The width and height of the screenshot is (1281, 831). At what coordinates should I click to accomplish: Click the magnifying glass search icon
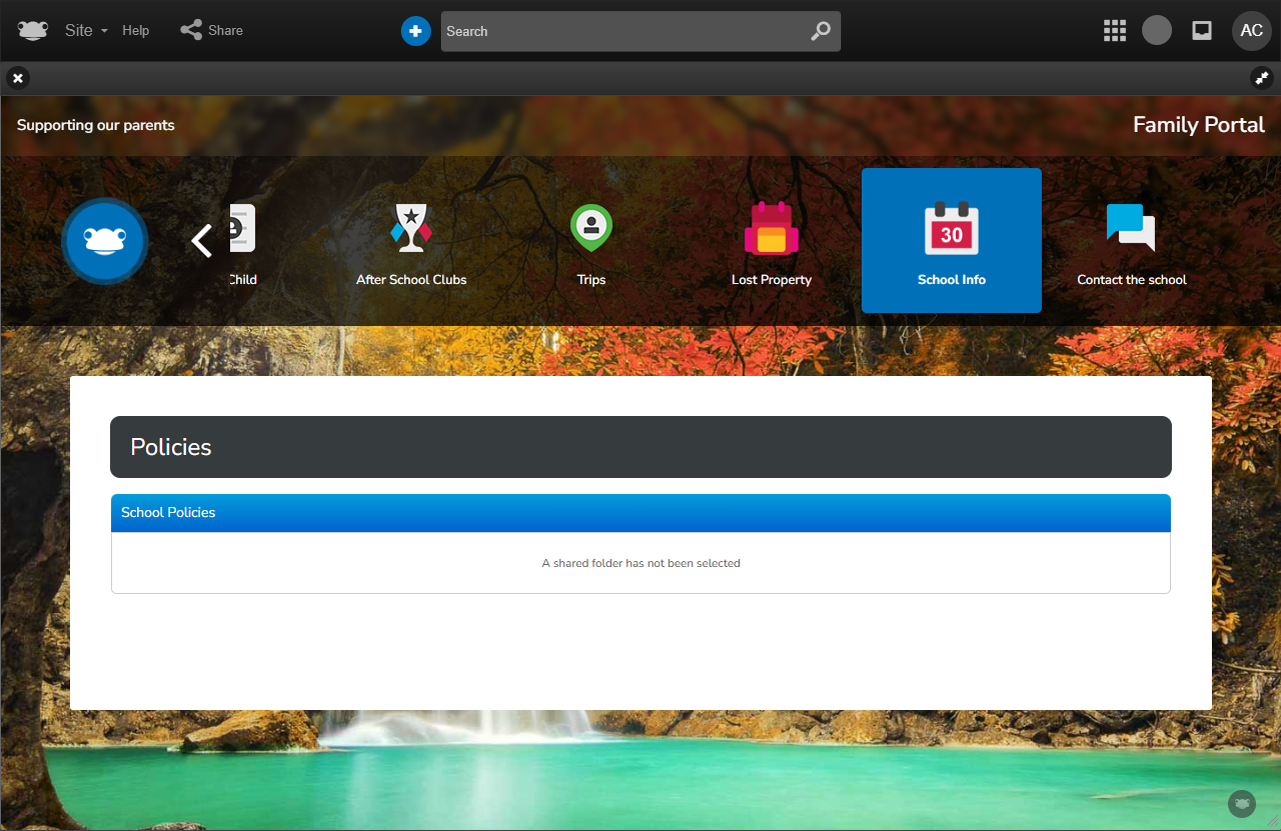point(820,31)
